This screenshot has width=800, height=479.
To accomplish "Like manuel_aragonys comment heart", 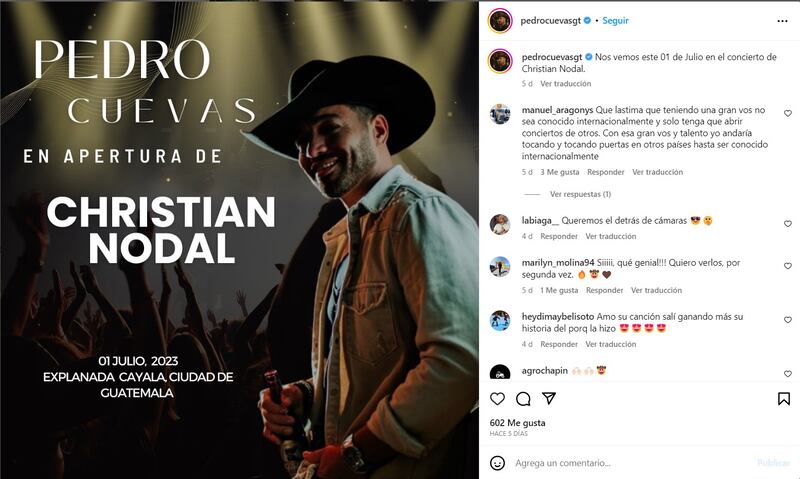I will [x=788, y=113].
